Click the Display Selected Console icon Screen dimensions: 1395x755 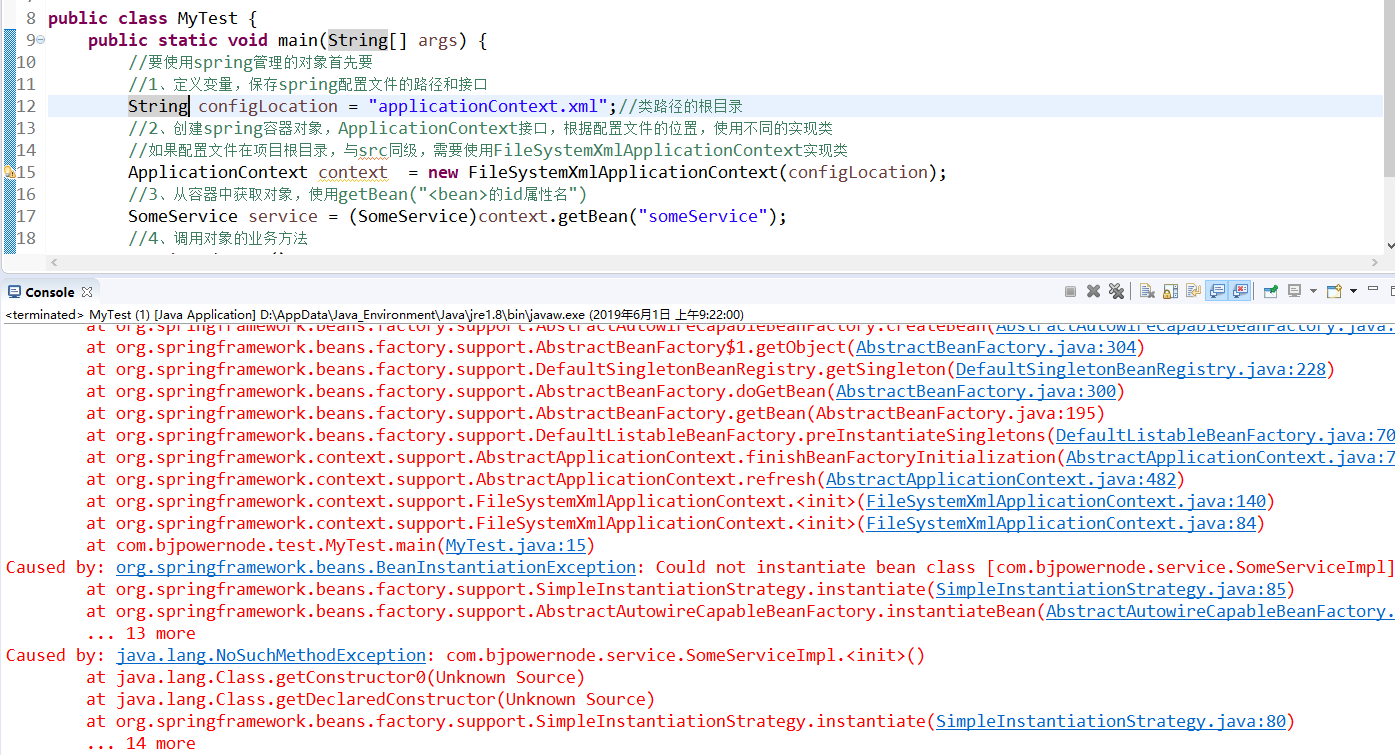1294,291
